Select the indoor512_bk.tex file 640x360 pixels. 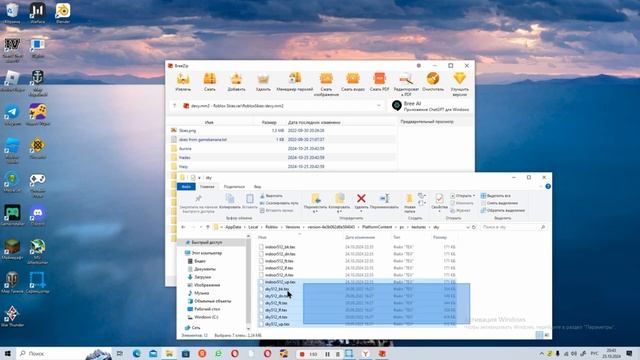coord(280,247)
